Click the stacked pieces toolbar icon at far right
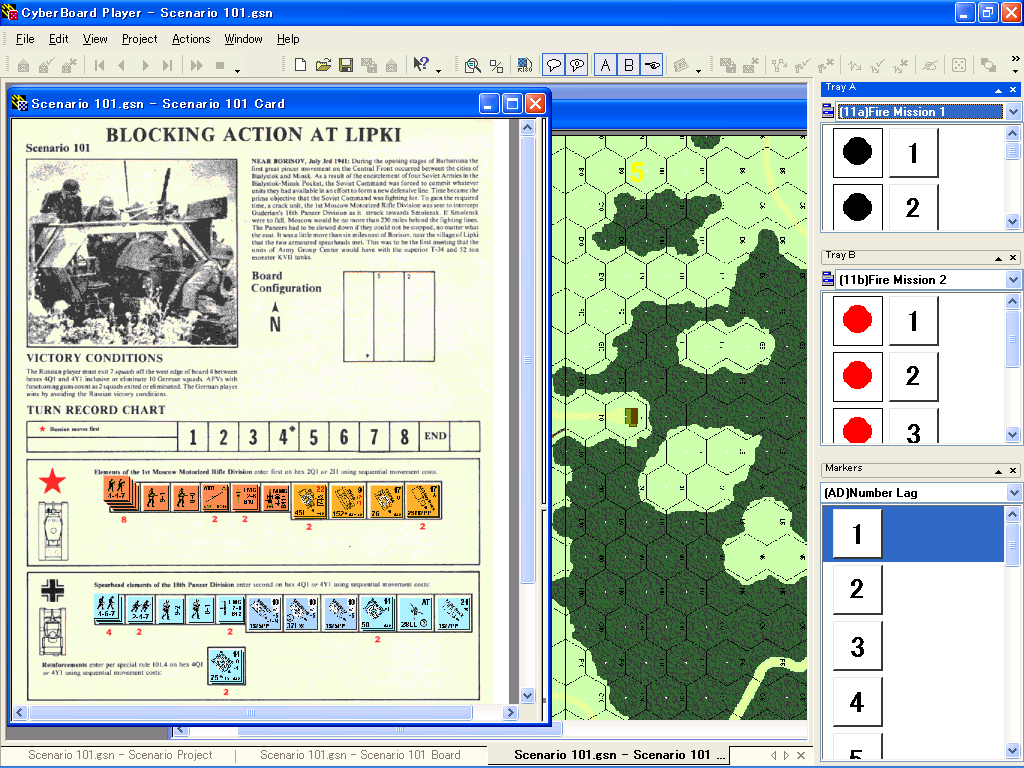The height and width of the screenshot is (768, 1024). point(988,65)
